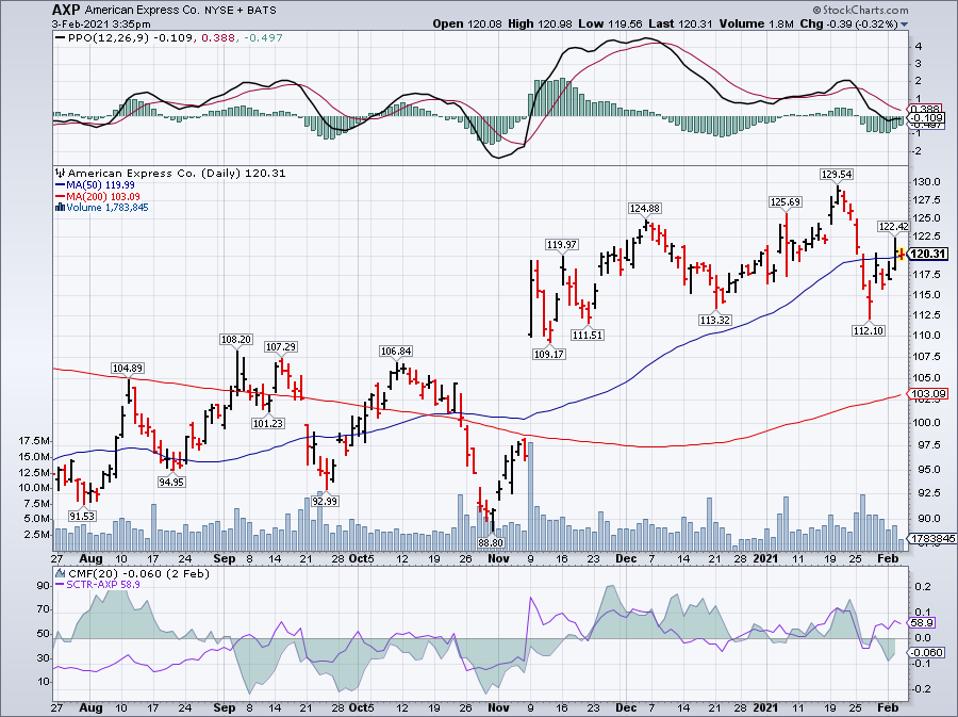Click the OHLC bar icon before American Express Co. (Daily)
The width and height of the screenshot is (958, 717).
[x=60, y=173]
